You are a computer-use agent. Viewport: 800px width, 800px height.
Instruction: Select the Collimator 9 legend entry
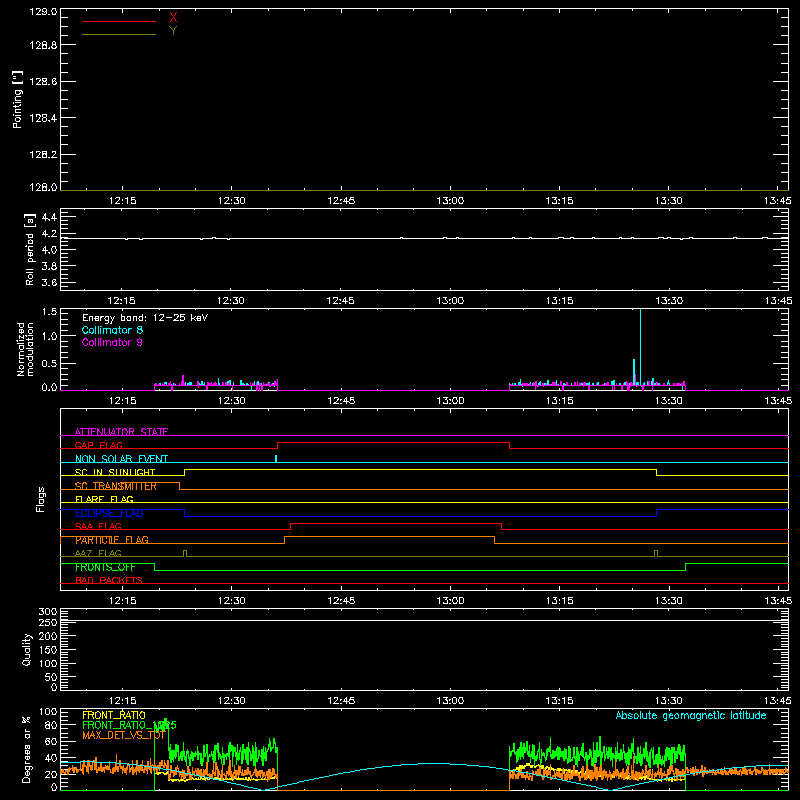[x=112, y=342]
